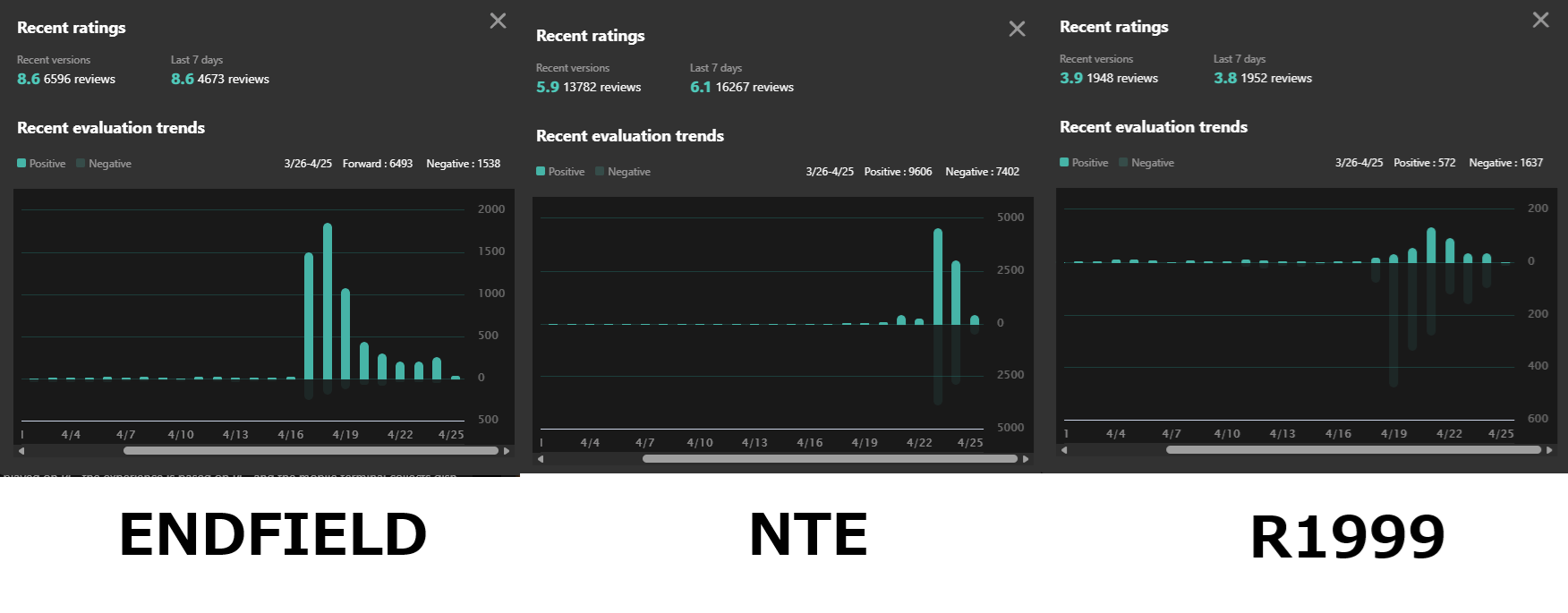Click 'Positive : 572' in R1999 panel

[1425, 163]
